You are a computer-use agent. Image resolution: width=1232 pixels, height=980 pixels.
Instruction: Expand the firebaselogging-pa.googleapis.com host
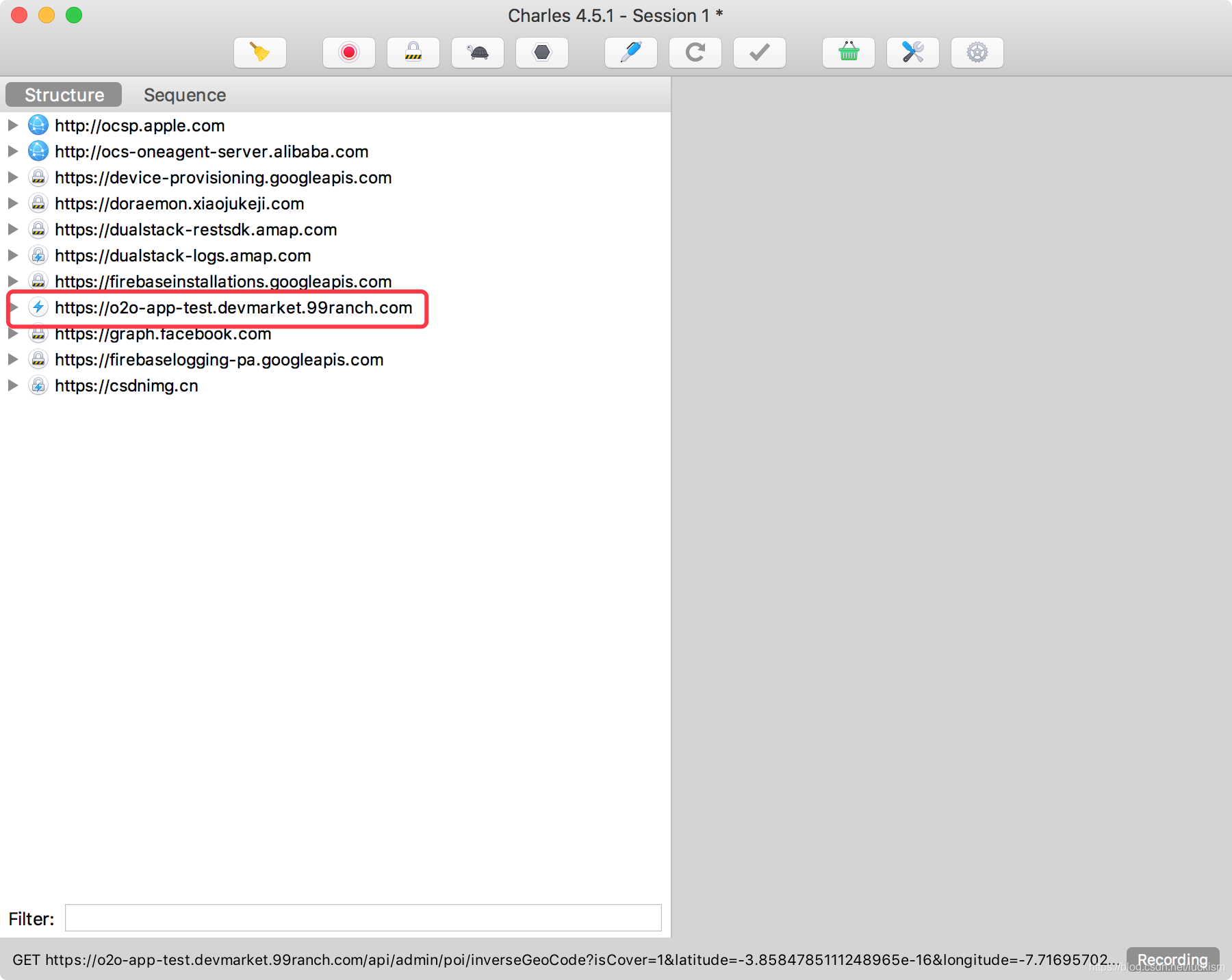point(12,359)
